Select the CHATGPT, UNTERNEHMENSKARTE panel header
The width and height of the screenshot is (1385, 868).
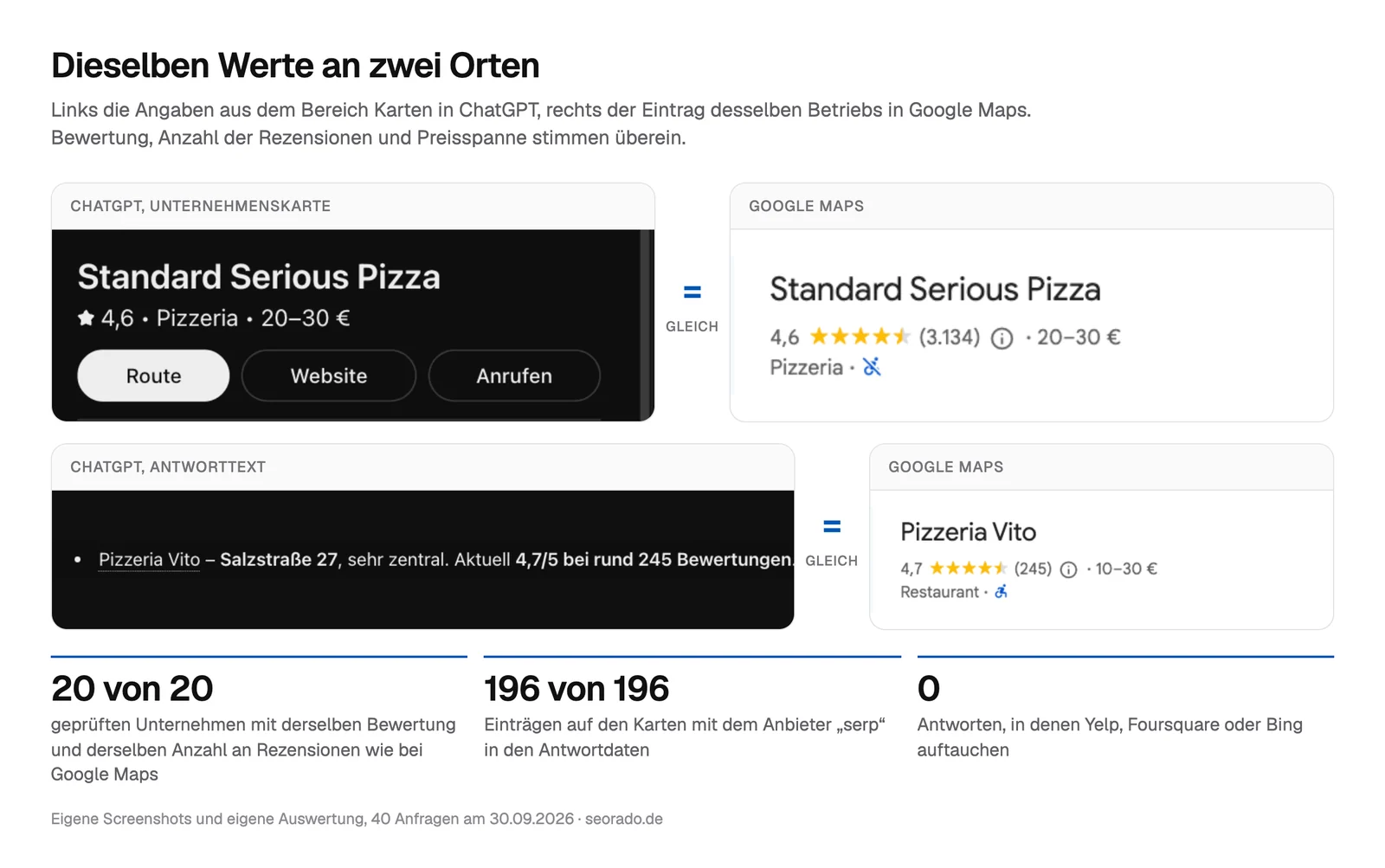tap(353, 206)
